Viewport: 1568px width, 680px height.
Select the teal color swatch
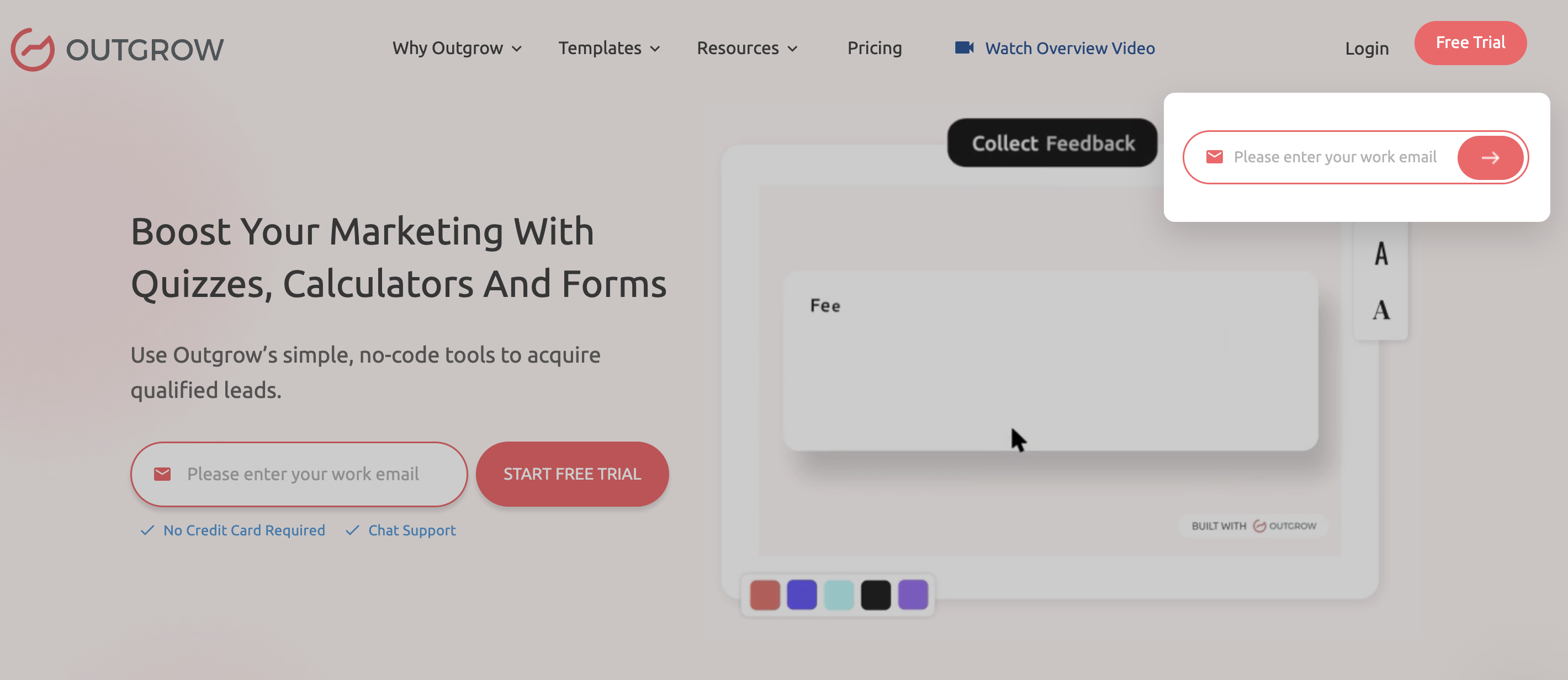click(x=838, y=595)
